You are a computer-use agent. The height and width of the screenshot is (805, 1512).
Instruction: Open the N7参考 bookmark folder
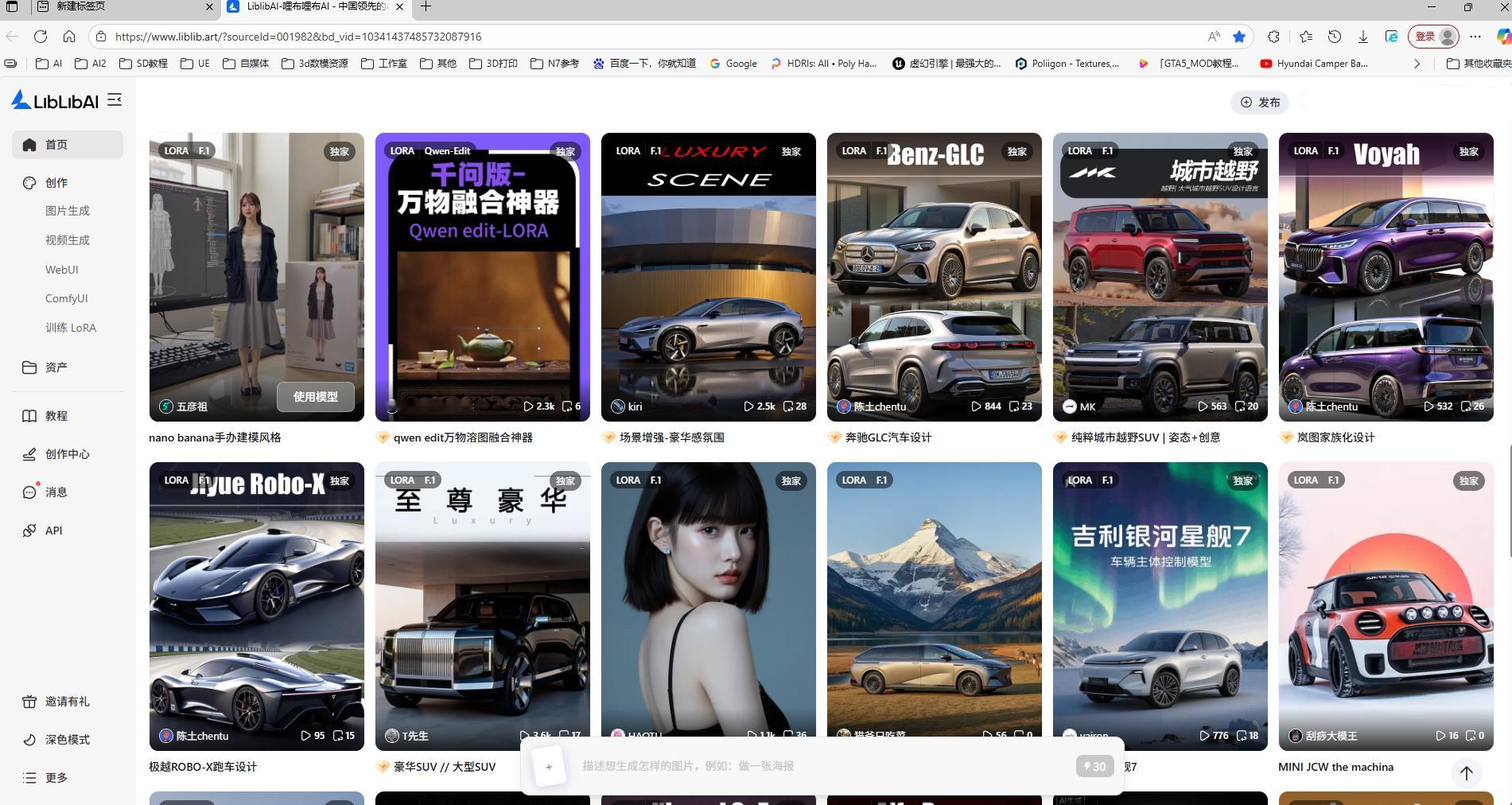[555, 64]
